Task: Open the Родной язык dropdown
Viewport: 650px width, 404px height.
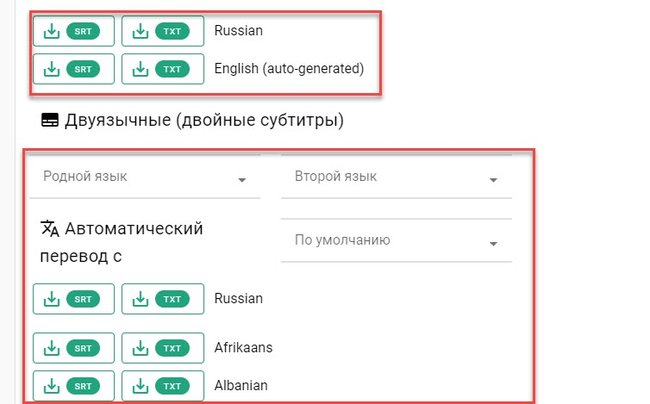Action: (x=145, y=177)
